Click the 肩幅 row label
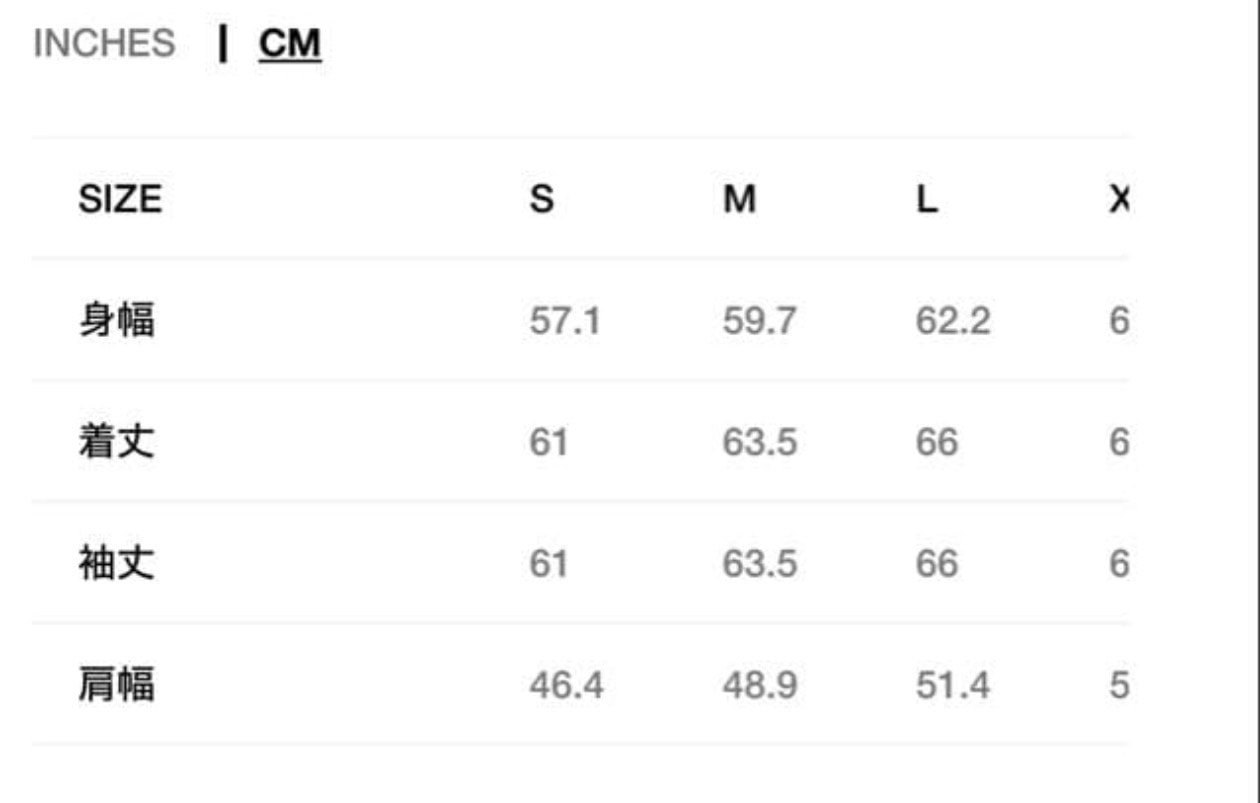Image resolution: width=1260 pixels, height=803 pixels. pyautogui.click(x=117, y=686)
